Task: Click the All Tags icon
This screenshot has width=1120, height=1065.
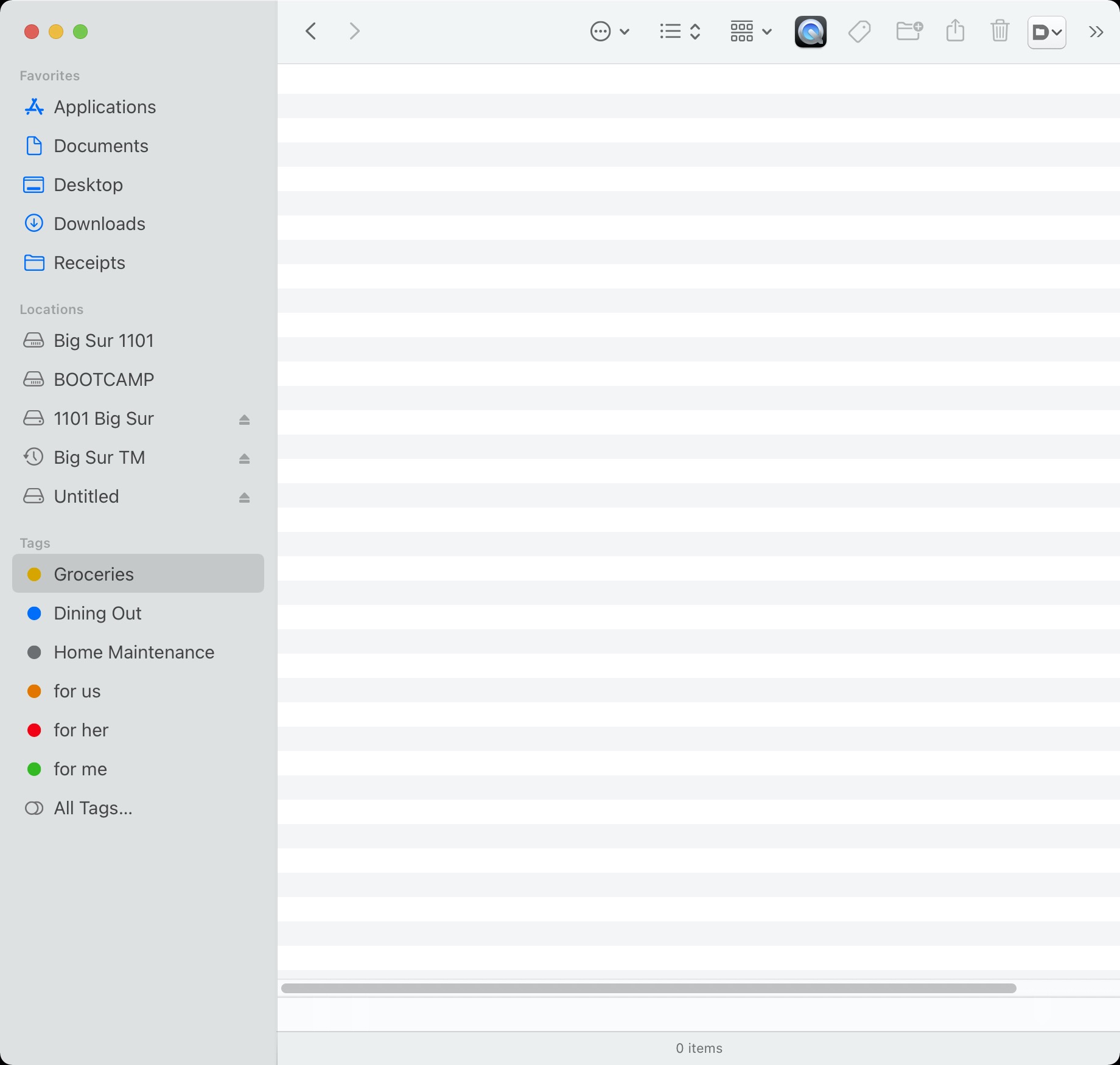Action: [33, 808]
